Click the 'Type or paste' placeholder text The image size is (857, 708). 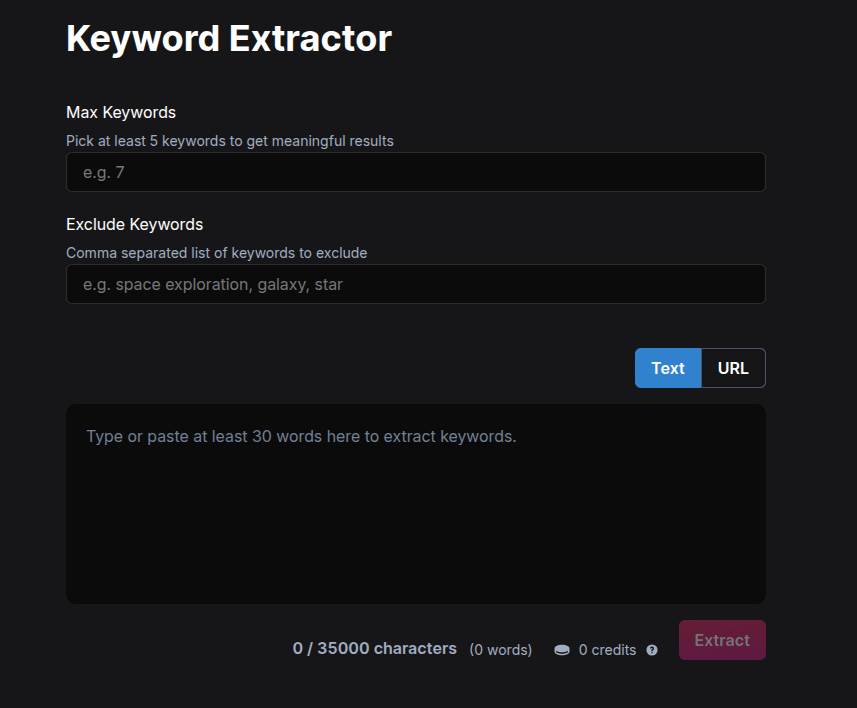pyautogui.click(x=301, y=437)
